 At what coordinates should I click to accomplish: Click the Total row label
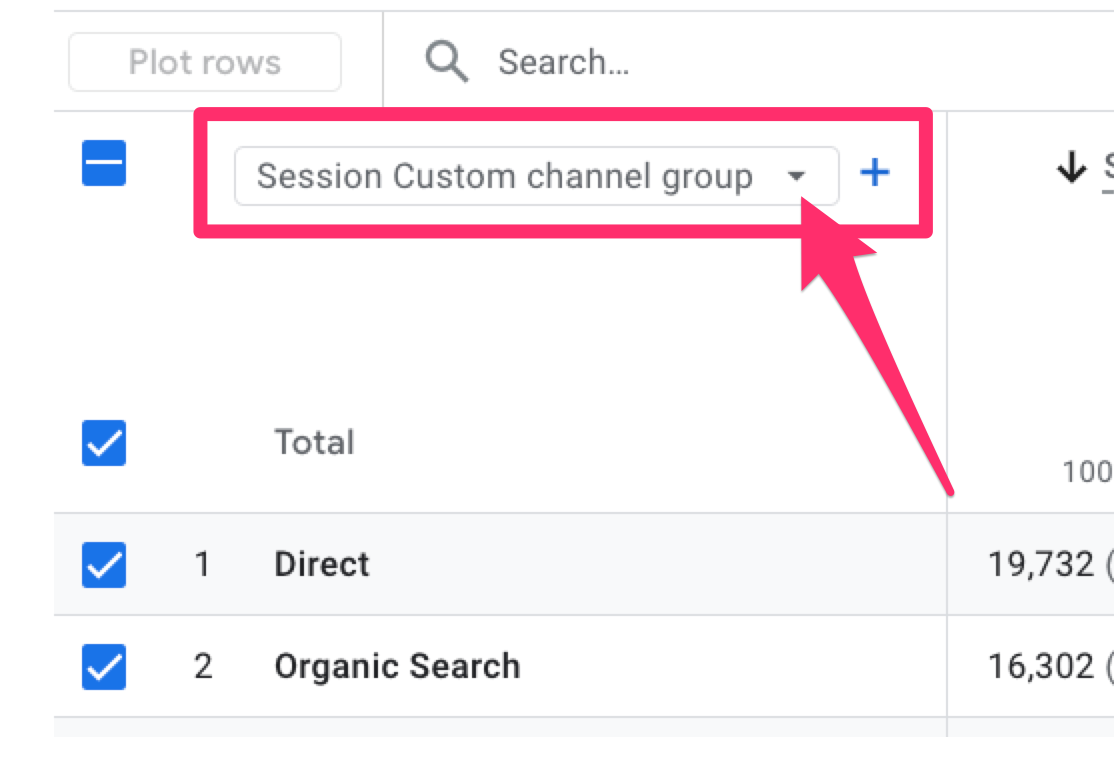tap(314, 443)
